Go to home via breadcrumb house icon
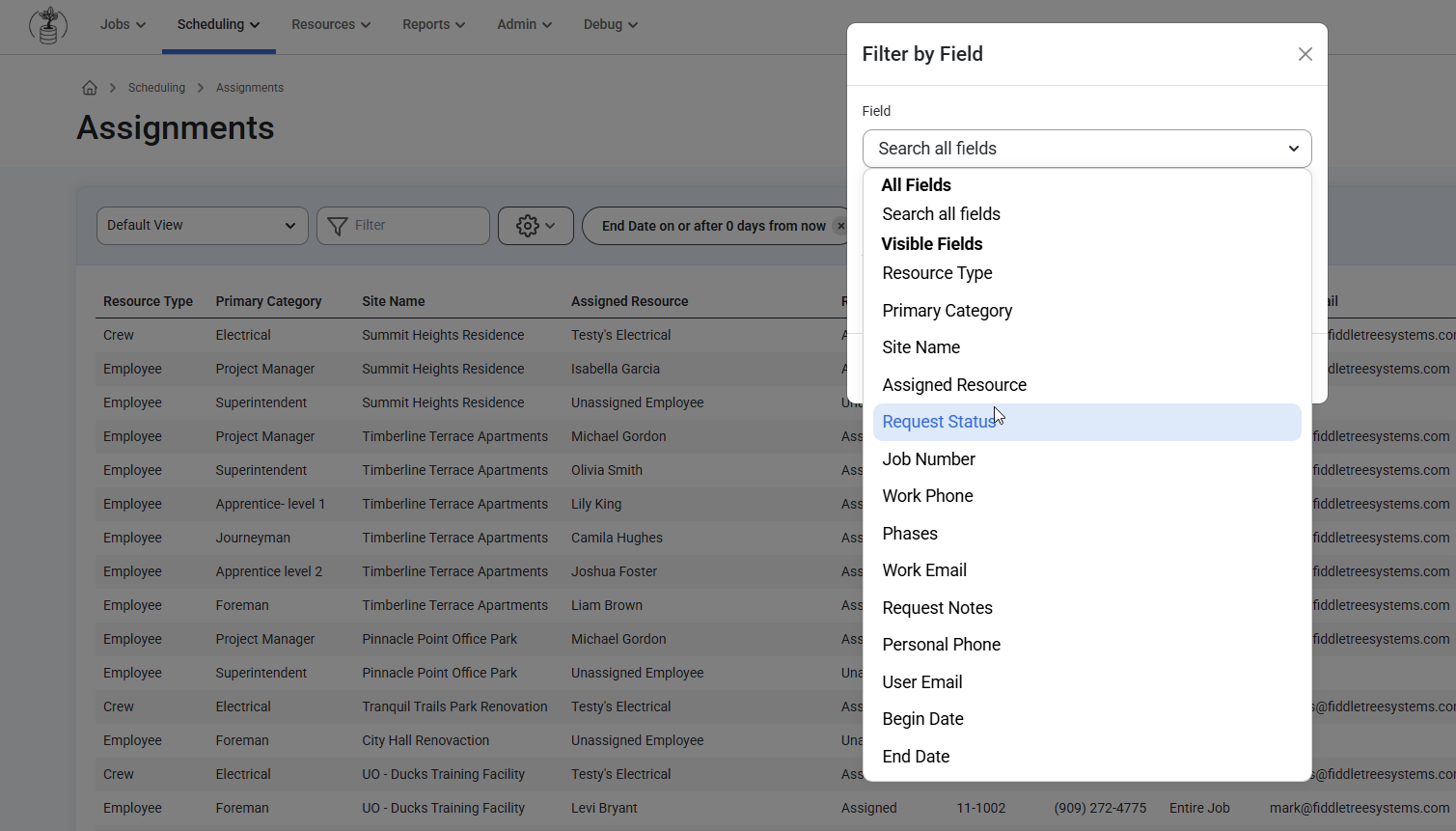The image size is (1456, 831). [x=90, y=88]
